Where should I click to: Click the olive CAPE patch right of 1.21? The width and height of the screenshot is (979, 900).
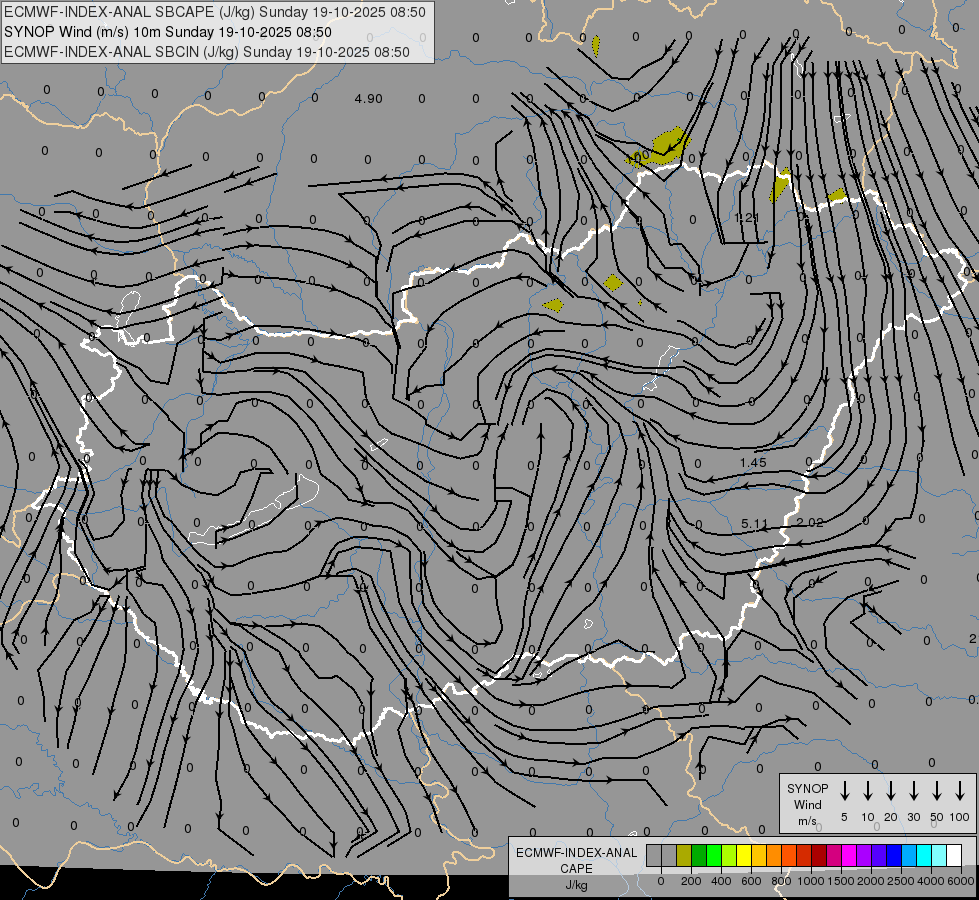click(x=779, y=185)
